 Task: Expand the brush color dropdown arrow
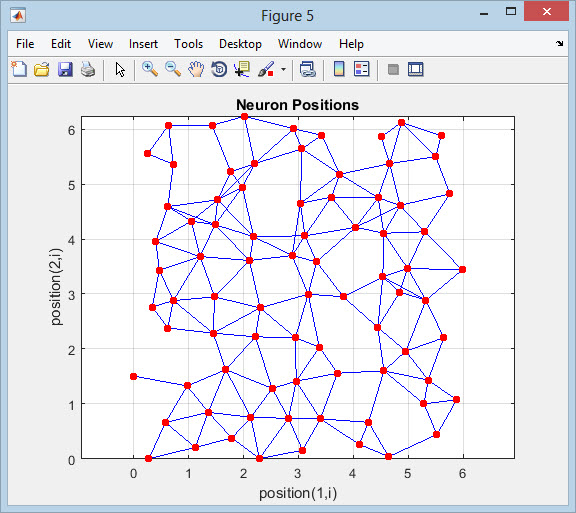click(x=283, y=69)
